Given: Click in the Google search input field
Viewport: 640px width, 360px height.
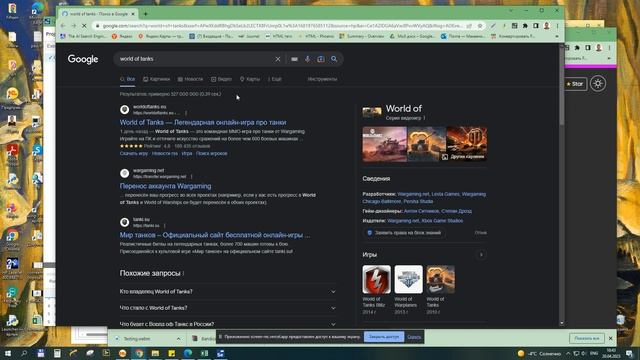Looking at the screenshot, I should point(195,59).
